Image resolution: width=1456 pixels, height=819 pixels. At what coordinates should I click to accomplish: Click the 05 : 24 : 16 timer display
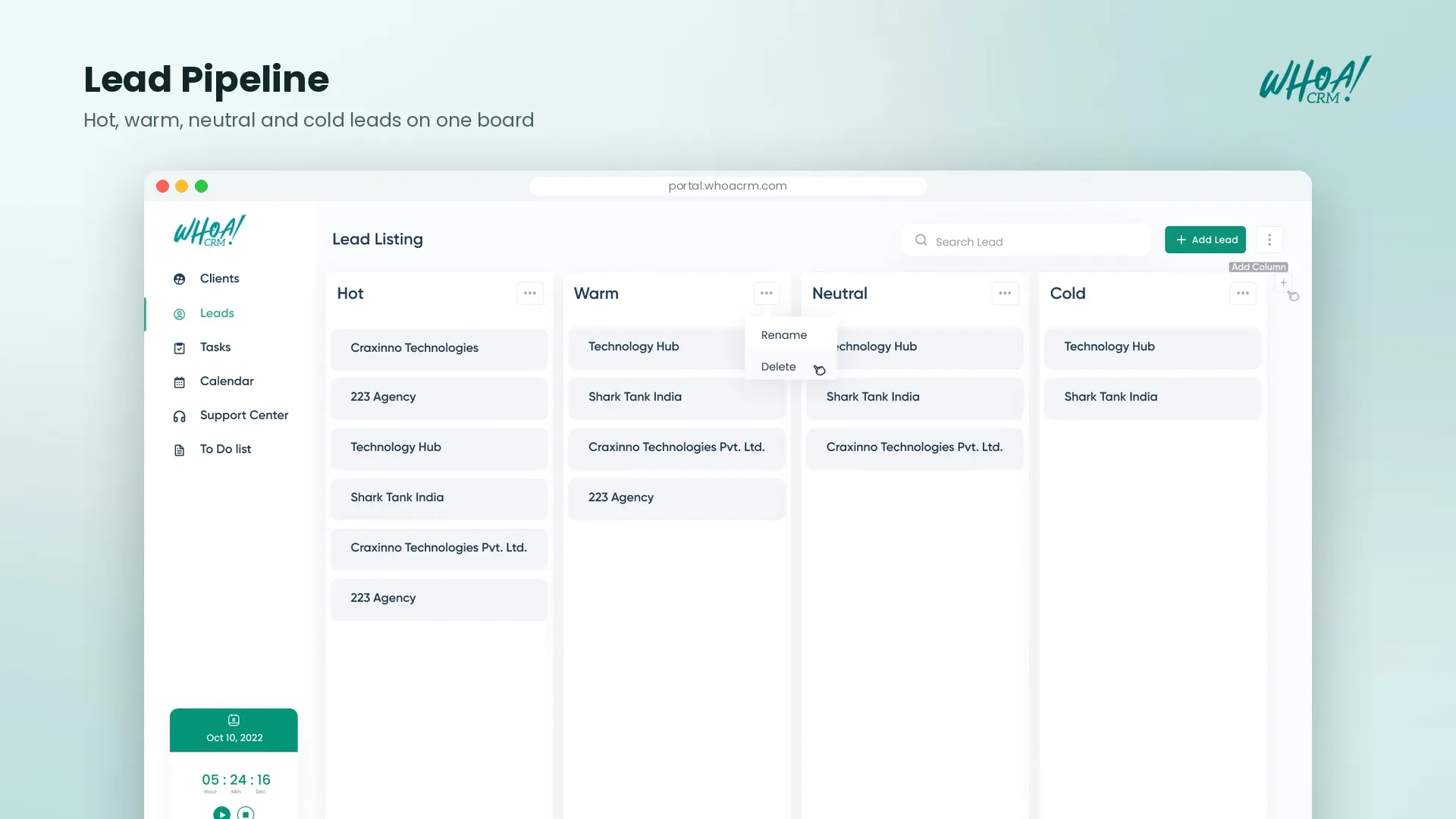pyautogui.click(x=236, y=780)
